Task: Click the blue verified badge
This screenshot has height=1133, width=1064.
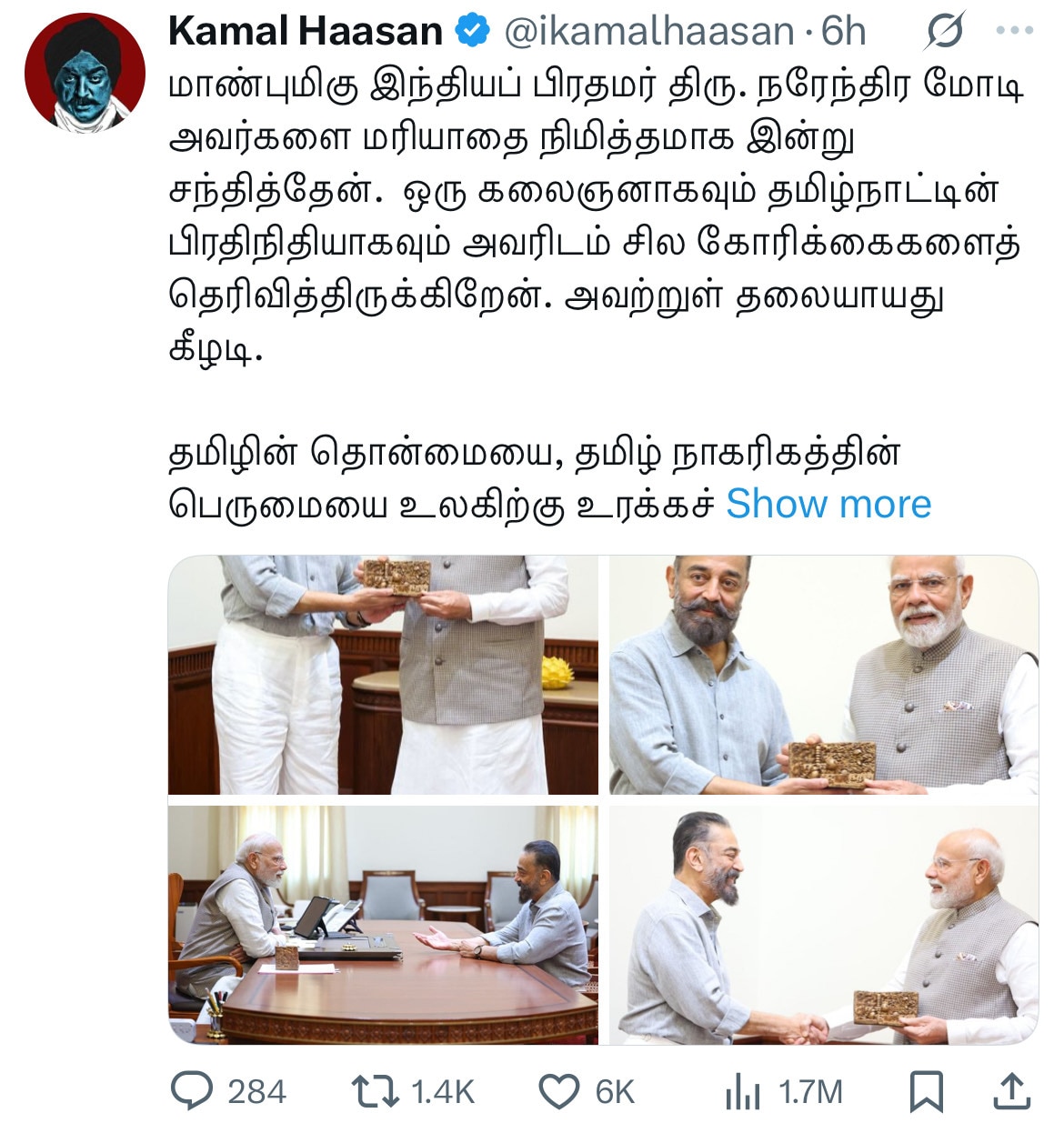Action: [472, 31]
